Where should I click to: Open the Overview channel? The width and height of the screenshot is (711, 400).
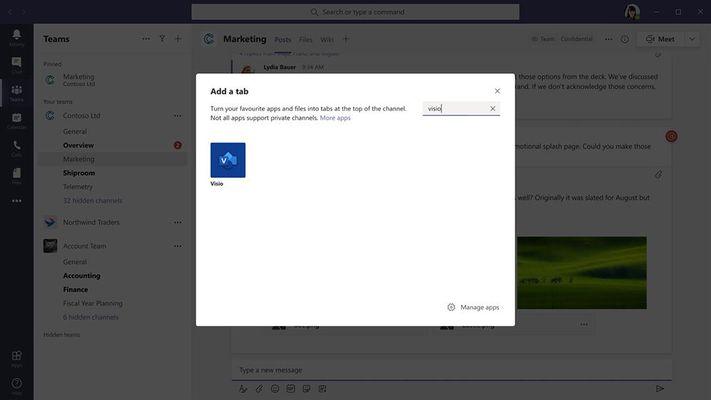coord(78,146)
